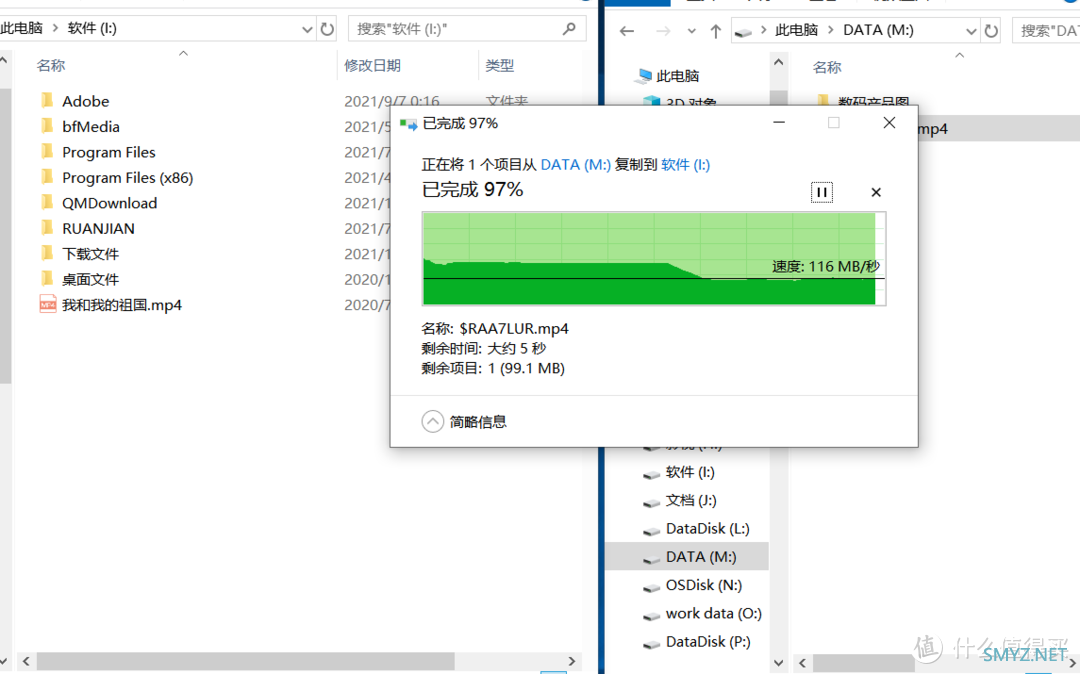The image size is (1080, 674).
Task: Select the RUANJIAN folder icon
Action: [x=48, y=228]
